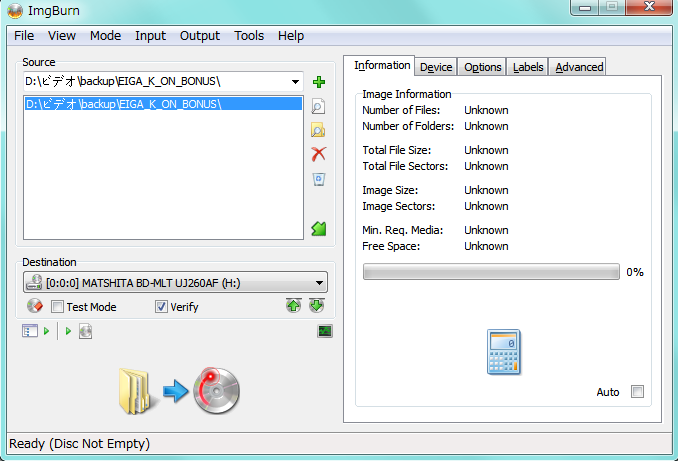Open the Output menu
The height and width of the screenshot is (461, 678).
pyautogui.click(x=200, y=35)
